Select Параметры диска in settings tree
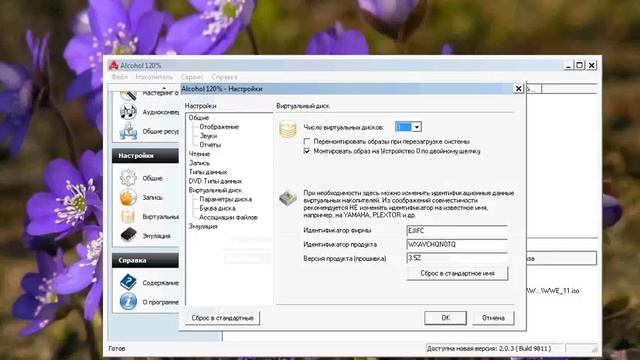640x360 pixels. pyautogui.click(x=225, y=199)
